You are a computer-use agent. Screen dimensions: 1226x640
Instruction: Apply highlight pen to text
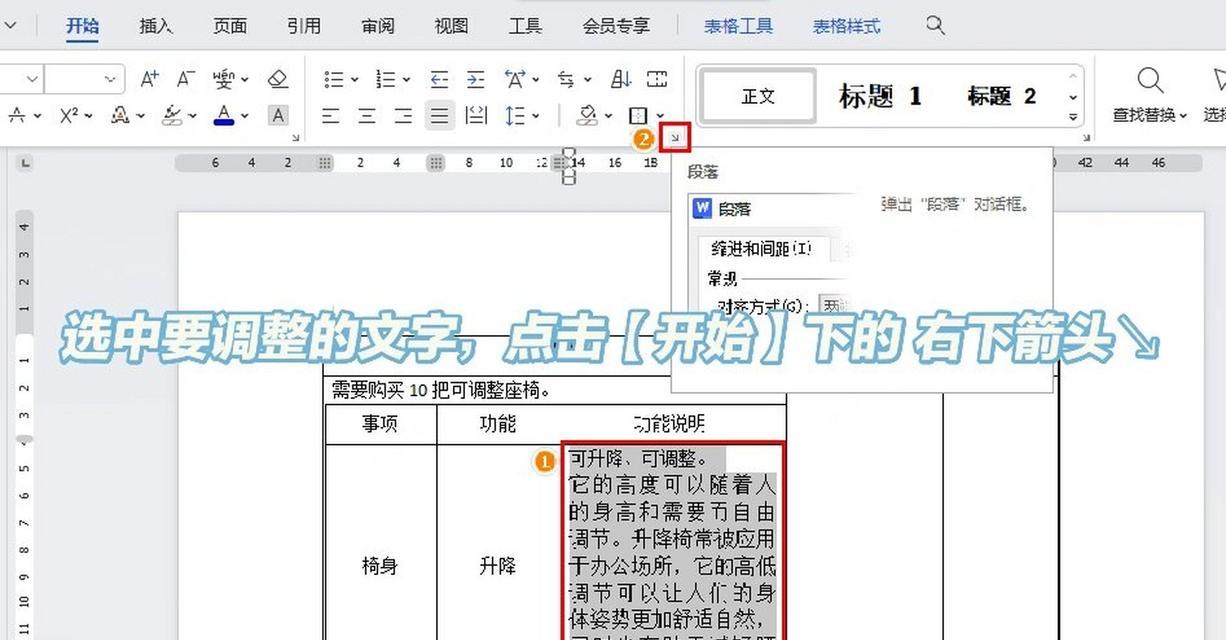[173, 115]
